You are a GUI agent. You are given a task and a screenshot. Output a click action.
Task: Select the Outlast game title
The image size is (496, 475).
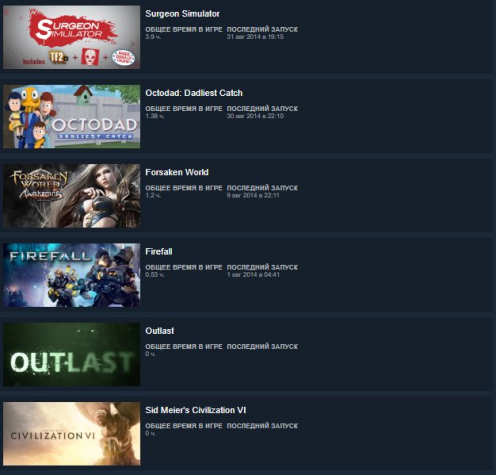point(160,331)
